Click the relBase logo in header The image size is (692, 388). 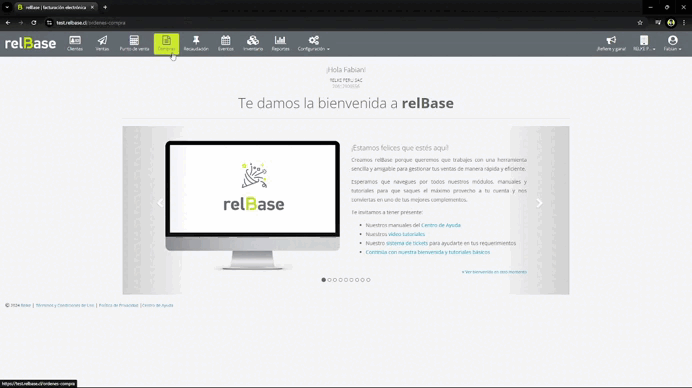[30, 43]
